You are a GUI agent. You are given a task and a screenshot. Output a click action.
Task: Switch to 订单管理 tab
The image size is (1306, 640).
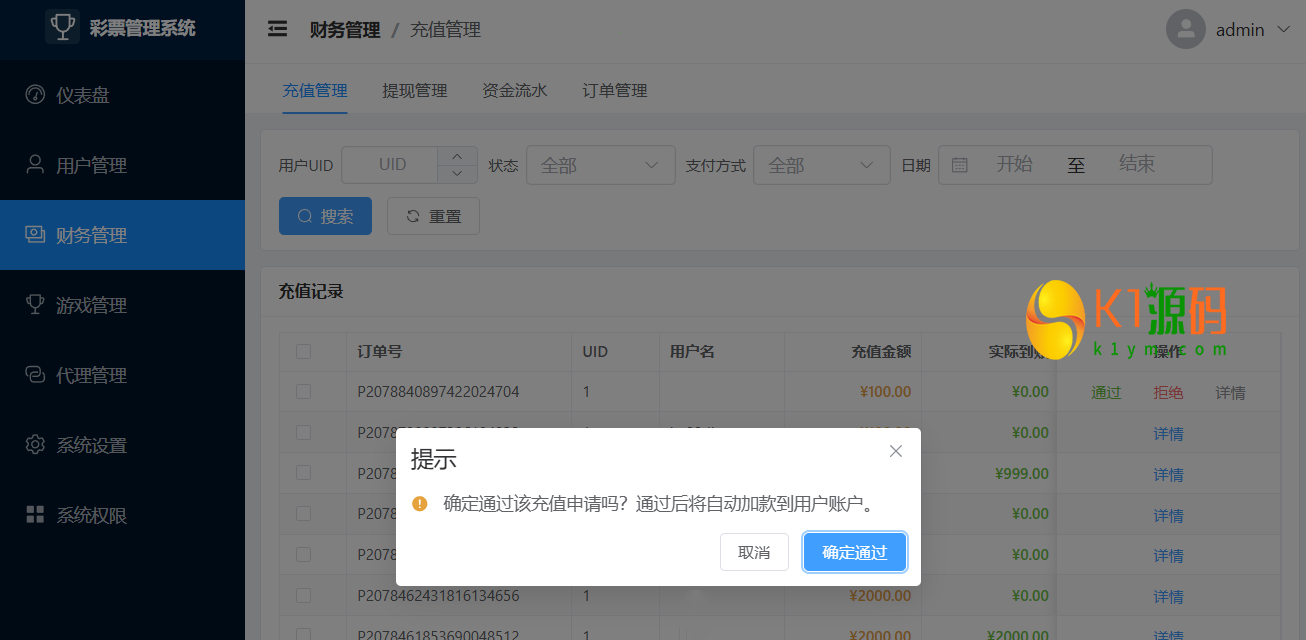tap(615, 90)
